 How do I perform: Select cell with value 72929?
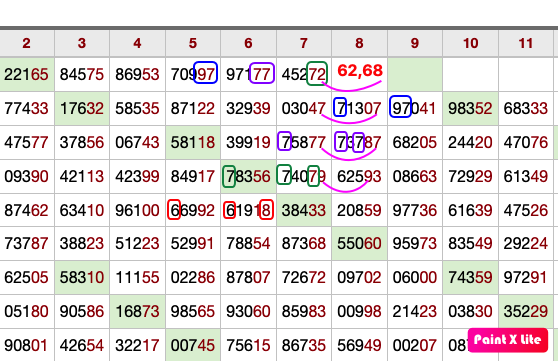(470, 176)
